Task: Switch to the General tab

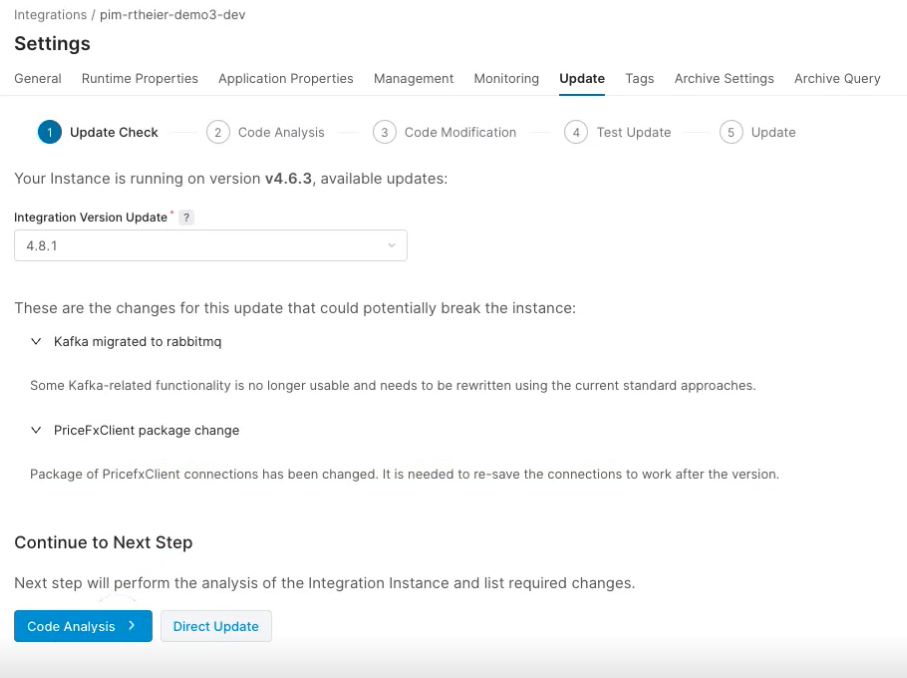Action: [x=38, y=79]
